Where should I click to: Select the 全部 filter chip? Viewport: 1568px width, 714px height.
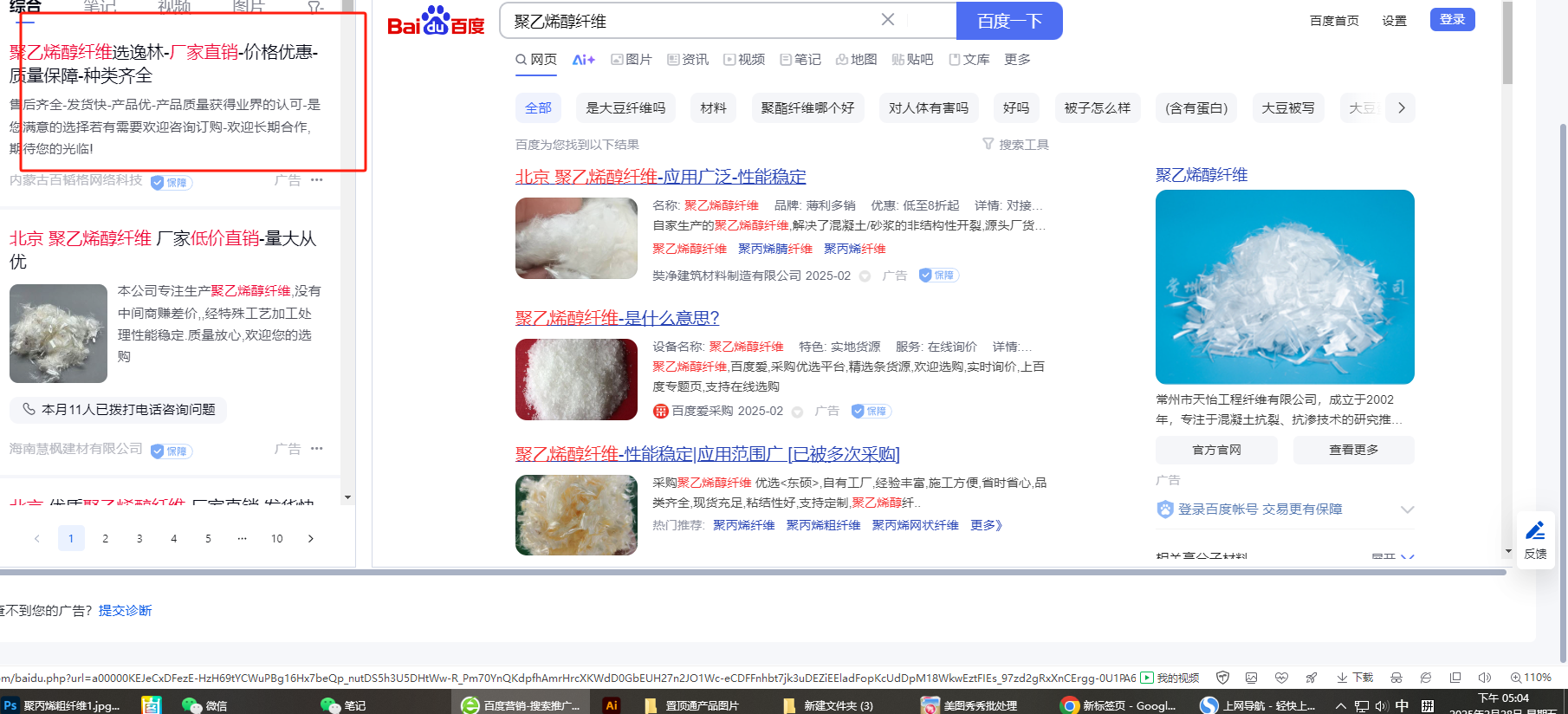tap(538, 108)
